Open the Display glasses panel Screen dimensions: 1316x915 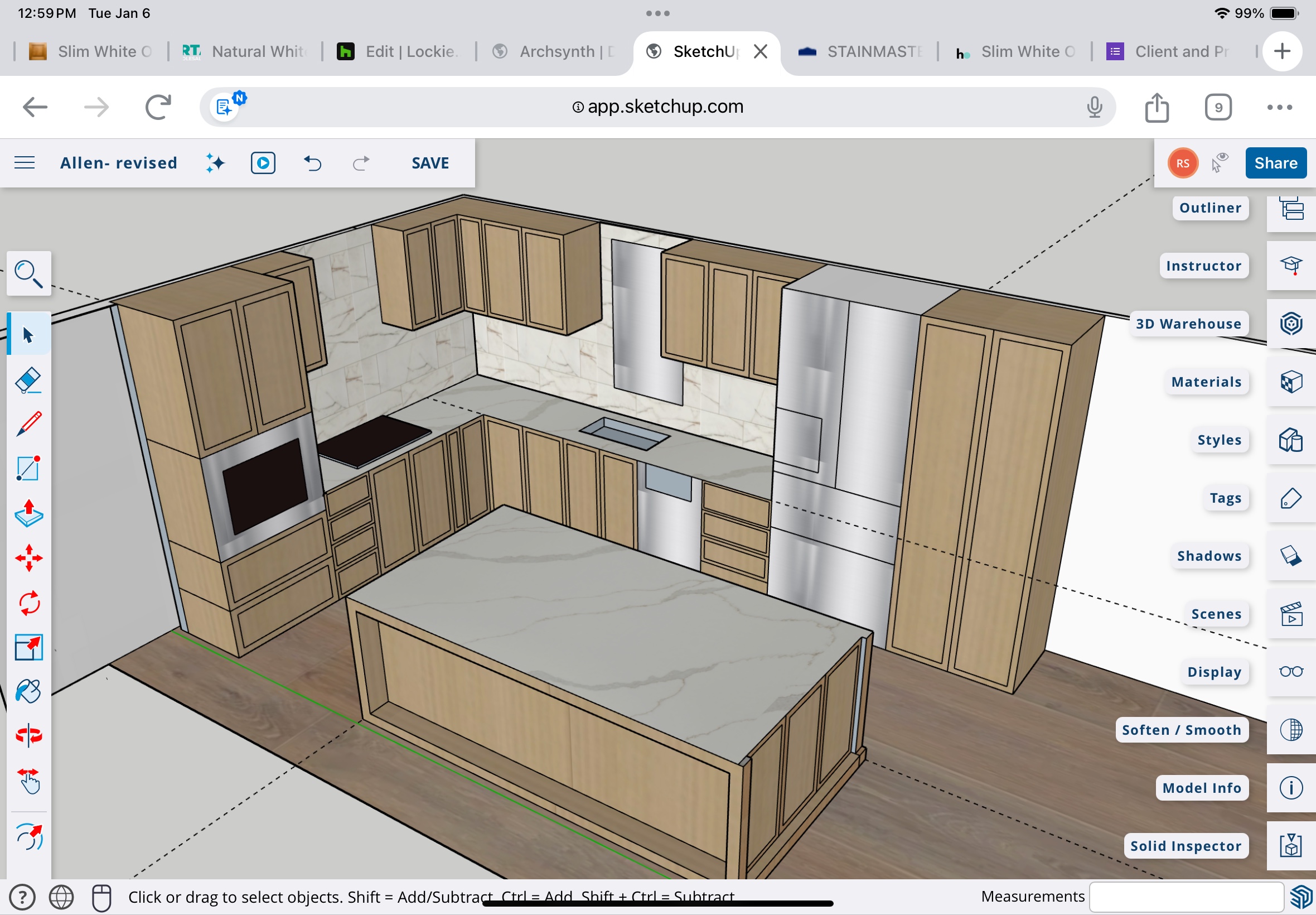click(1291, 672)
